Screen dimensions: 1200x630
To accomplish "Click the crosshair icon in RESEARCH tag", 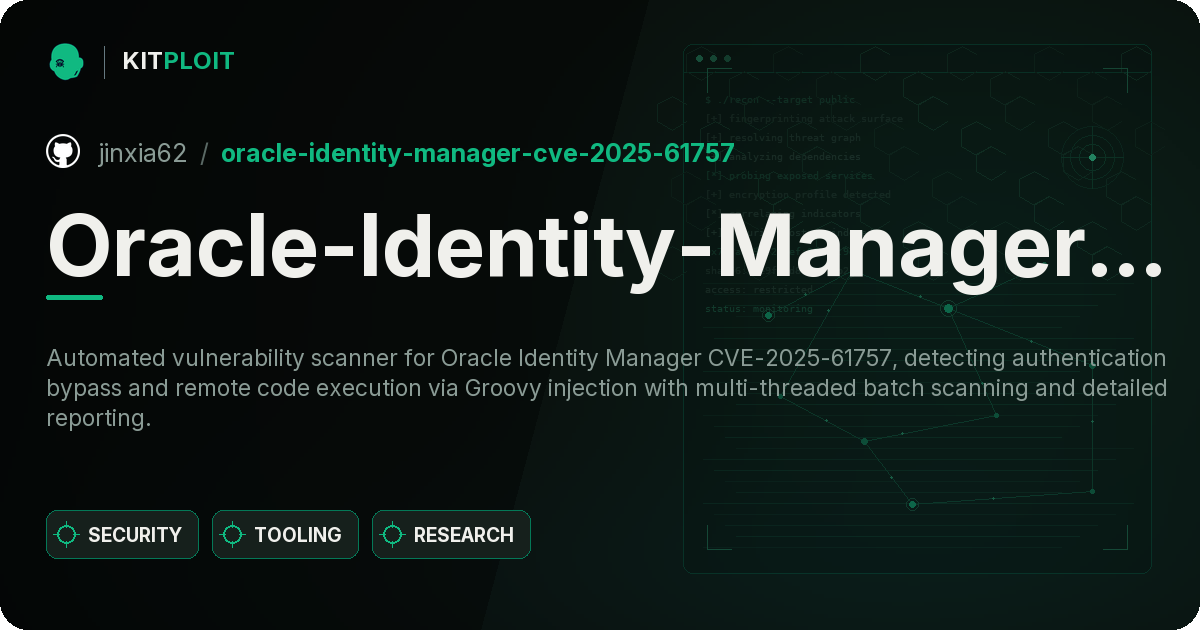I will point(393,535).
